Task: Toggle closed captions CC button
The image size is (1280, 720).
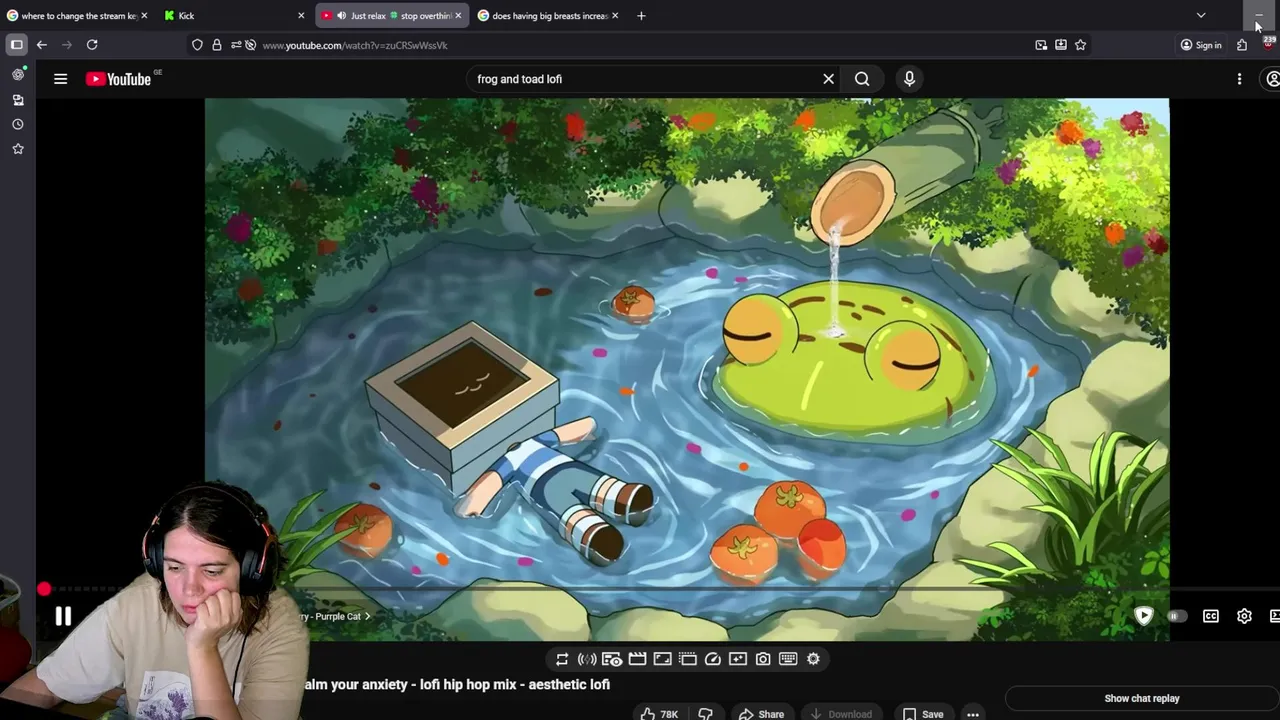Action: 1211,617
